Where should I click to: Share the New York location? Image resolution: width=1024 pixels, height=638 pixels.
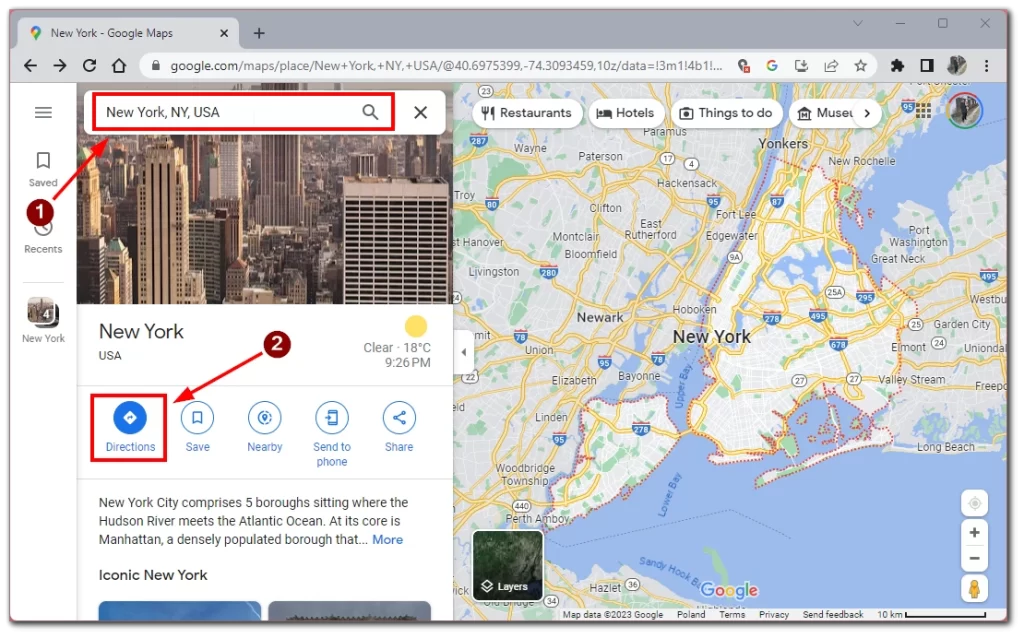[x=399, y=428]
